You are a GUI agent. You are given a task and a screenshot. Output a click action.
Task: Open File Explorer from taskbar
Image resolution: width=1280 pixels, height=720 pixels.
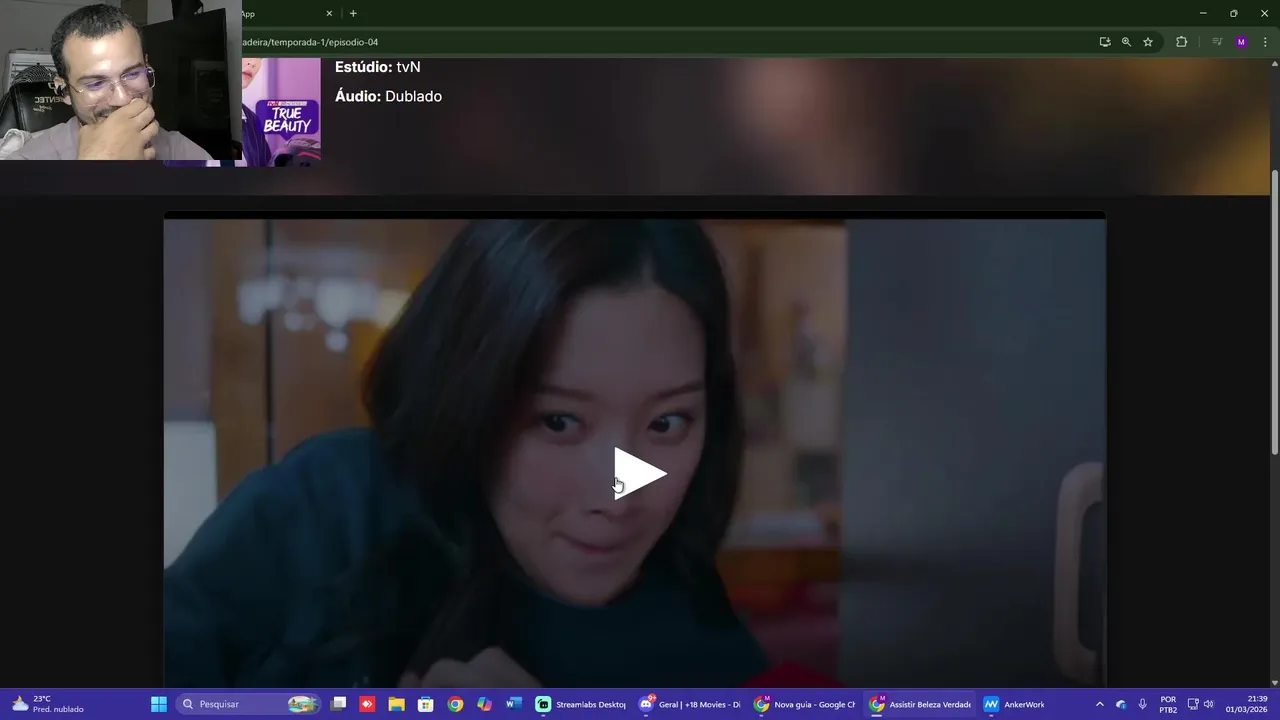397,704
